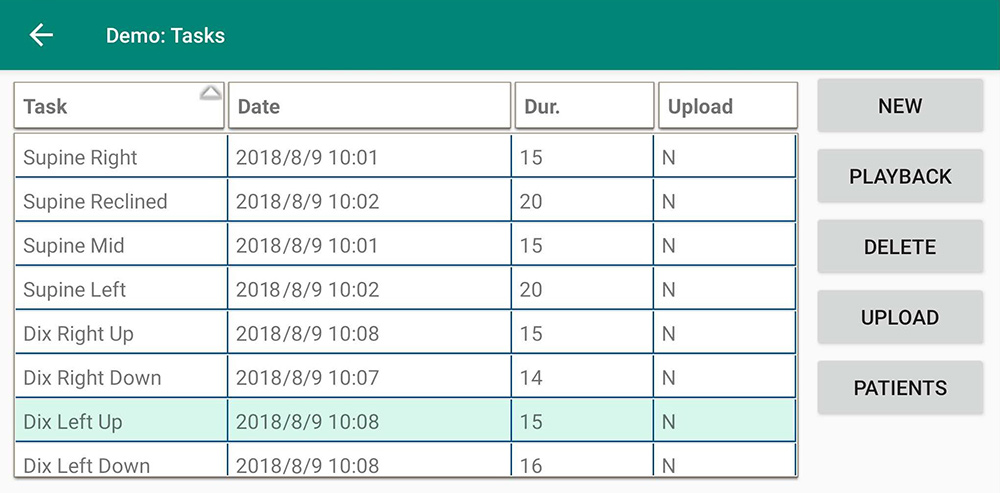Sort table by the Task column header
This screenshot has width=1000, height=493.
pyautogui.click(x=110, y=106)
